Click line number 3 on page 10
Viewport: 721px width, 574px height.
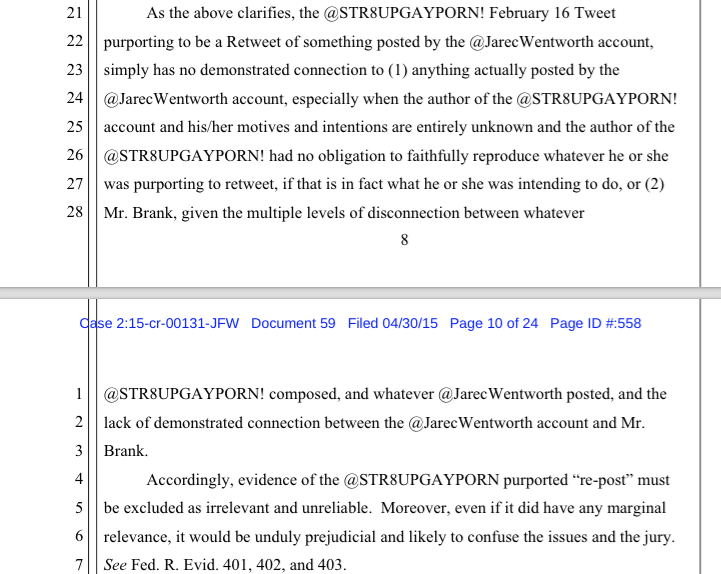pyautogui.click(x=79, y=451)
